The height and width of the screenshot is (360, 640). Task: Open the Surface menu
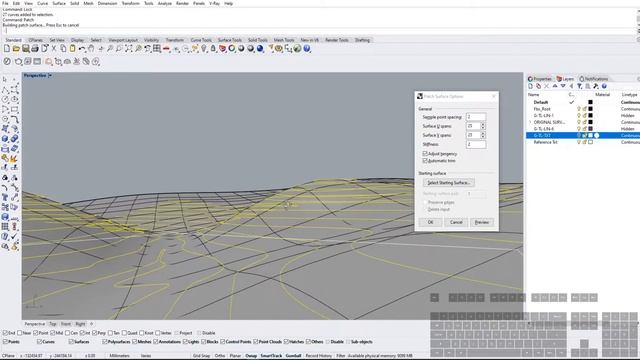click(59, 3)
